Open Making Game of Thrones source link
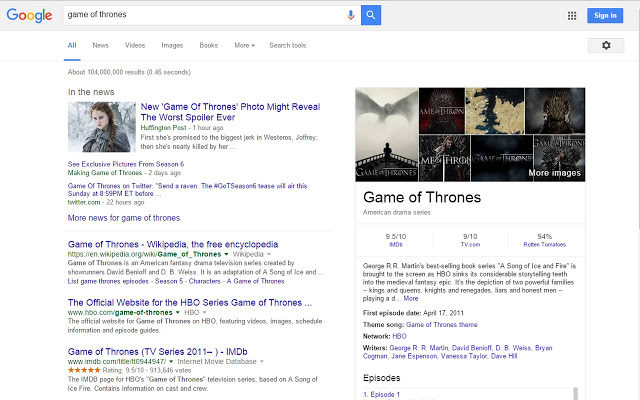 (104, 173)
